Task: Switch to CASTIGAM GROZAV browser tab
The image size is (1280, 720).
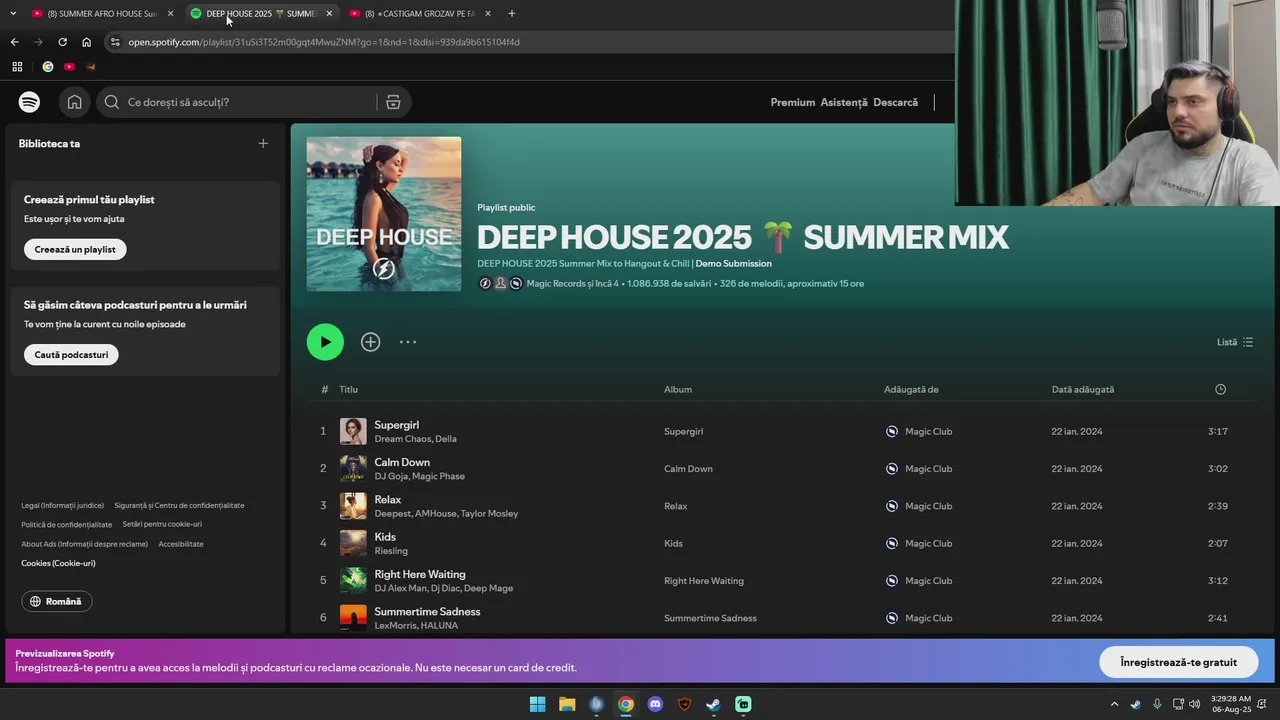Action: coord(420,13)
